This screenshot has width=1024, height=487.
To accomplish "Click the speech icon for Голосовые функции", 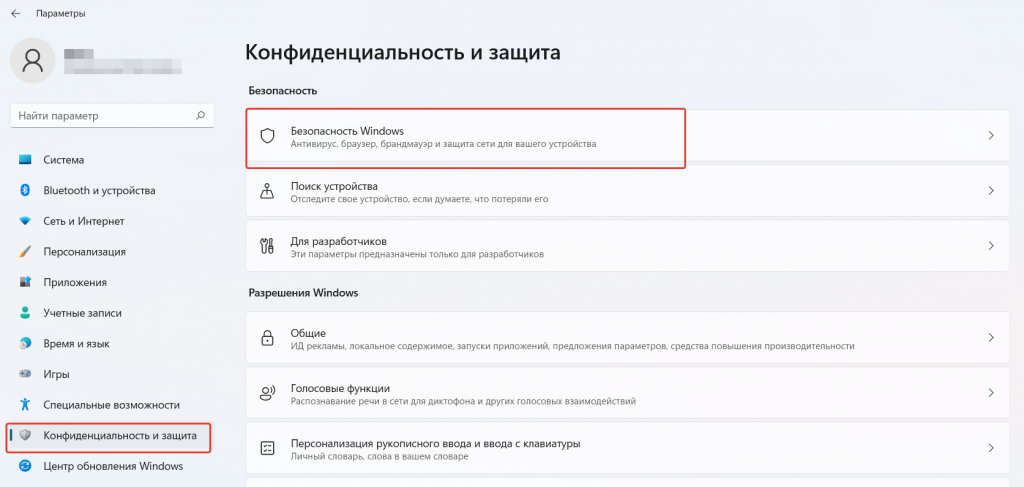I will pyautogui.click(x=266, y=393).
